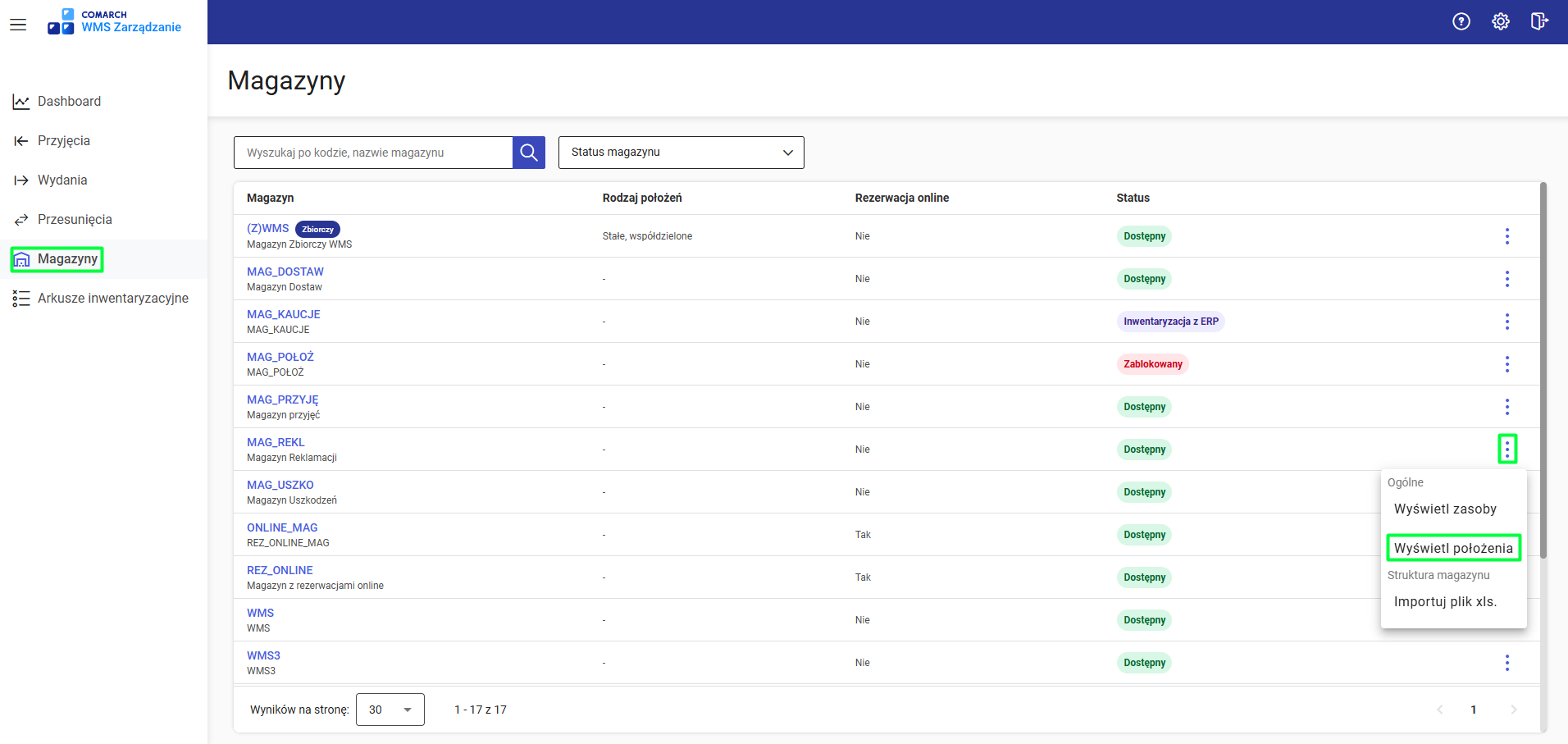Click the logout icon in header
This screenshot has height=744, width=1568.
1538,22
